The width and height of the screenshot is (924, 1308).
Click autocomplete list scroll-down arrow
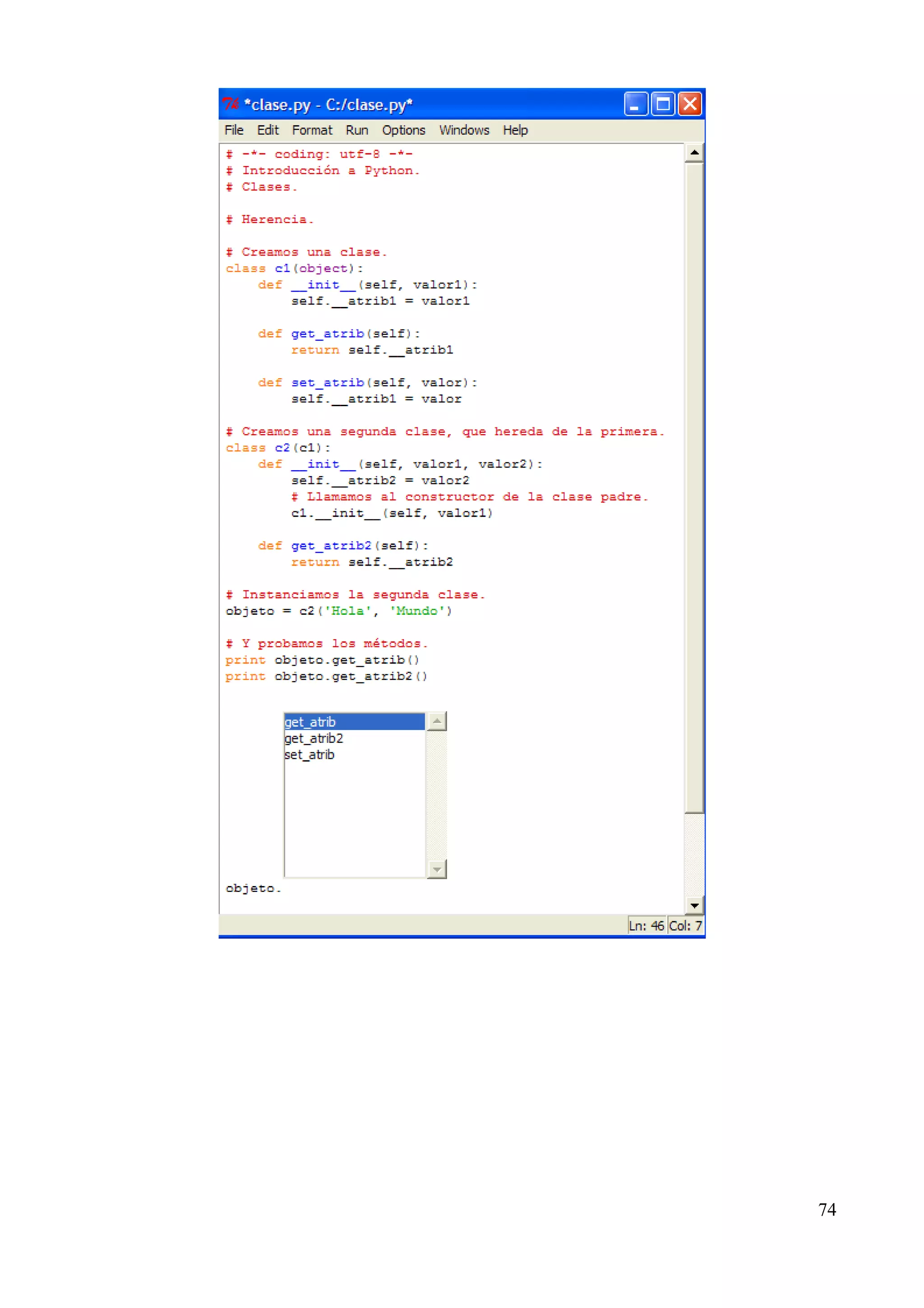point(437,869)
